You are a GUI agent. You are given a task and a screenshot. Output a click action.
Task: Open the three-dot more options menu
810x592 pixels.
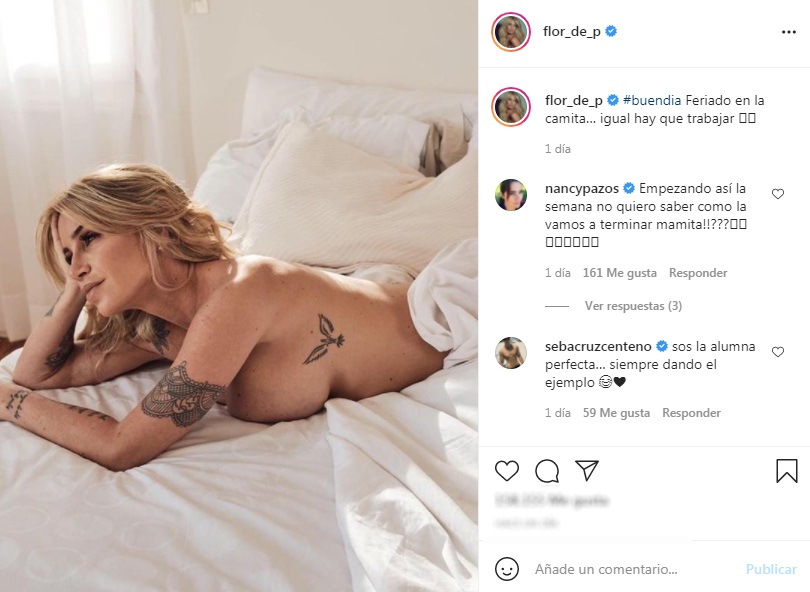click(x=789, y=32)
